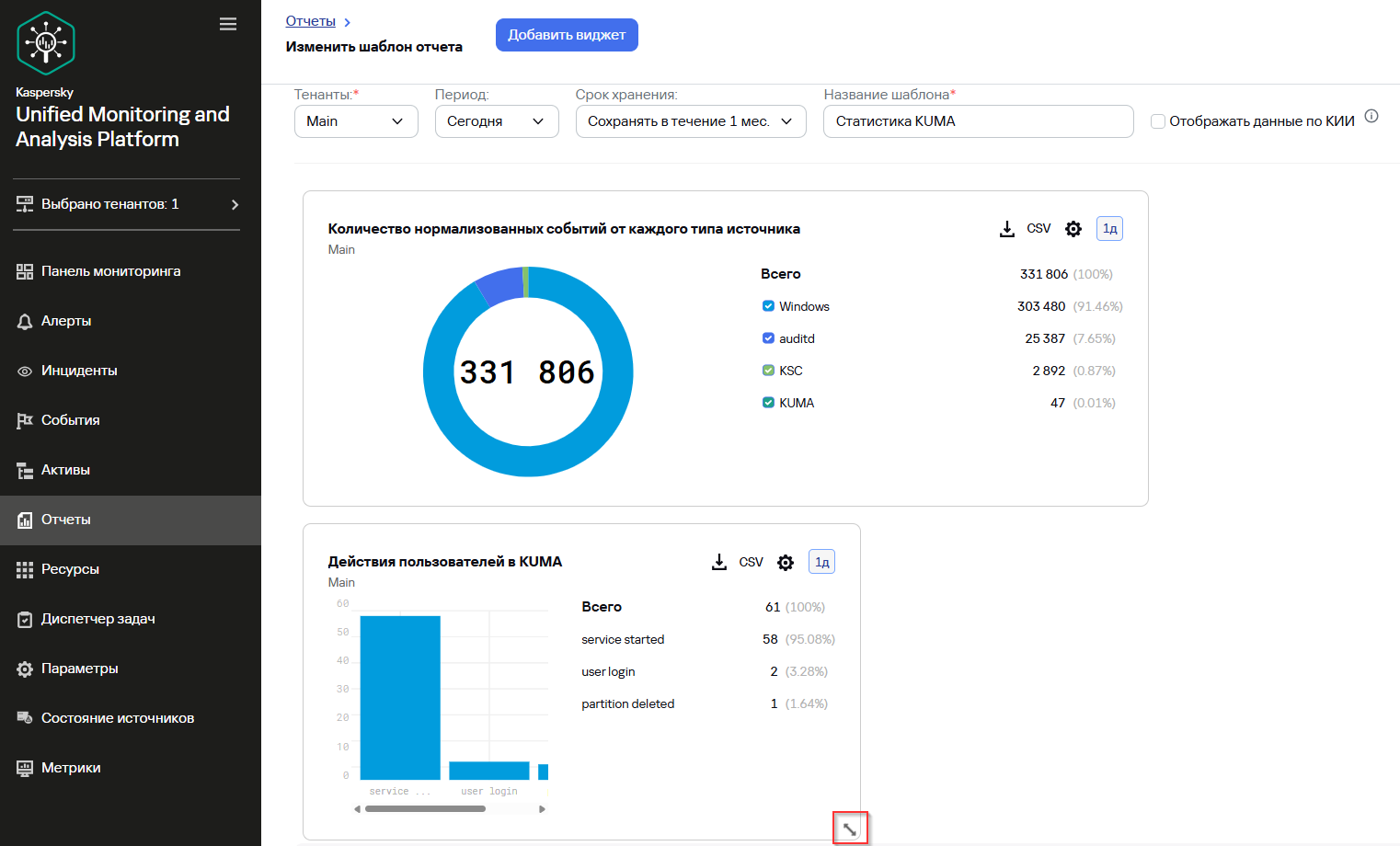Click the Отчеты report icon
The width and height of the screenshot is (1400, 846).
[25, 520]
